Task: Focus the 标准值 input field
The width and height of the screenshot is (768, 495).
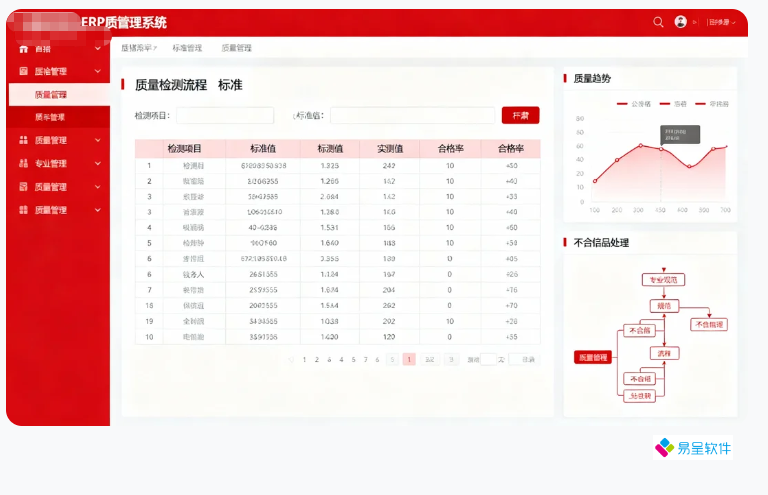Action: [x=412, y=116]
